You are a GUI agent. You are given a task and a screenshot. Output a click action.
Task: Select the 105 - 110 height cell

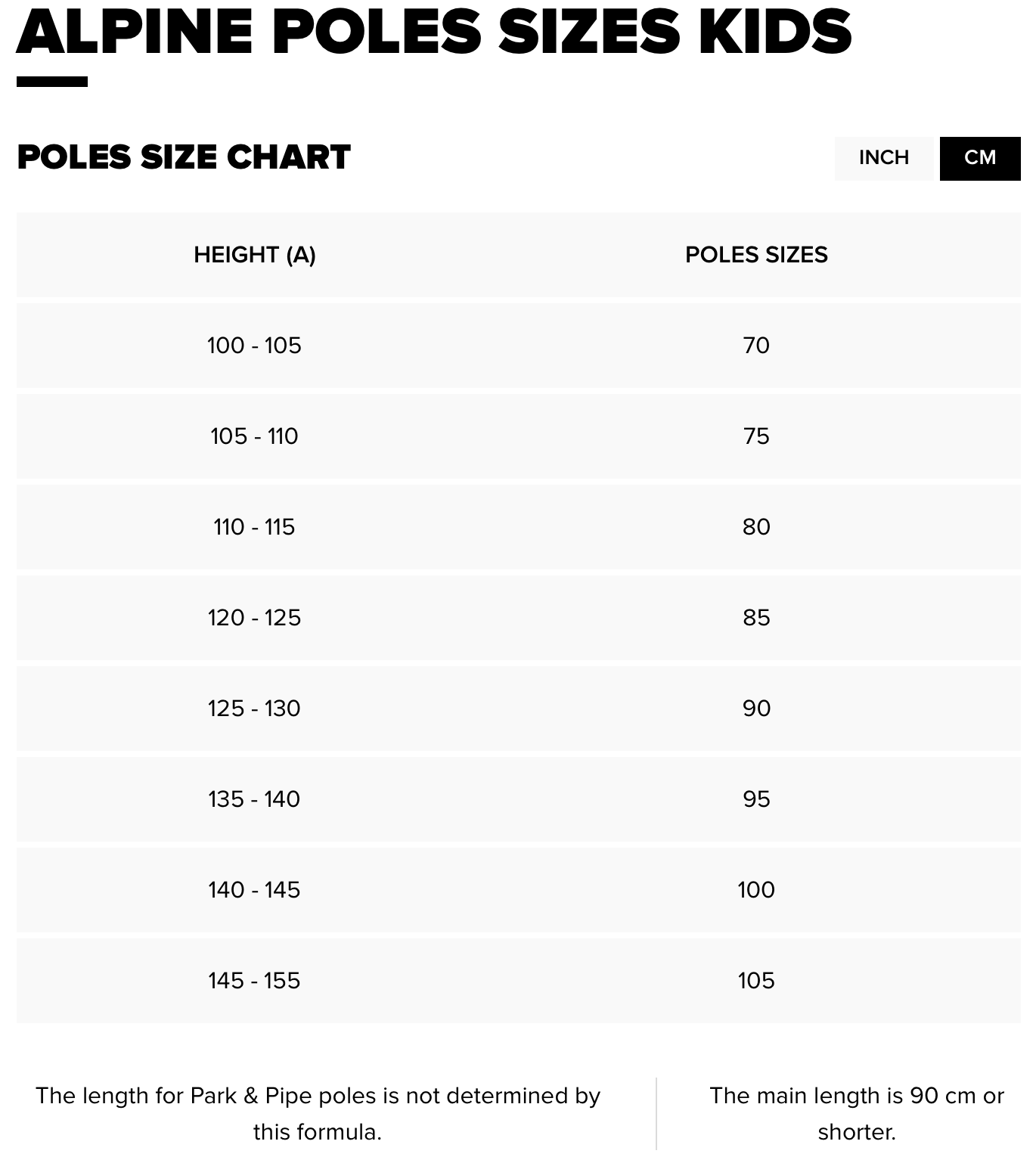tap(254, 436)
